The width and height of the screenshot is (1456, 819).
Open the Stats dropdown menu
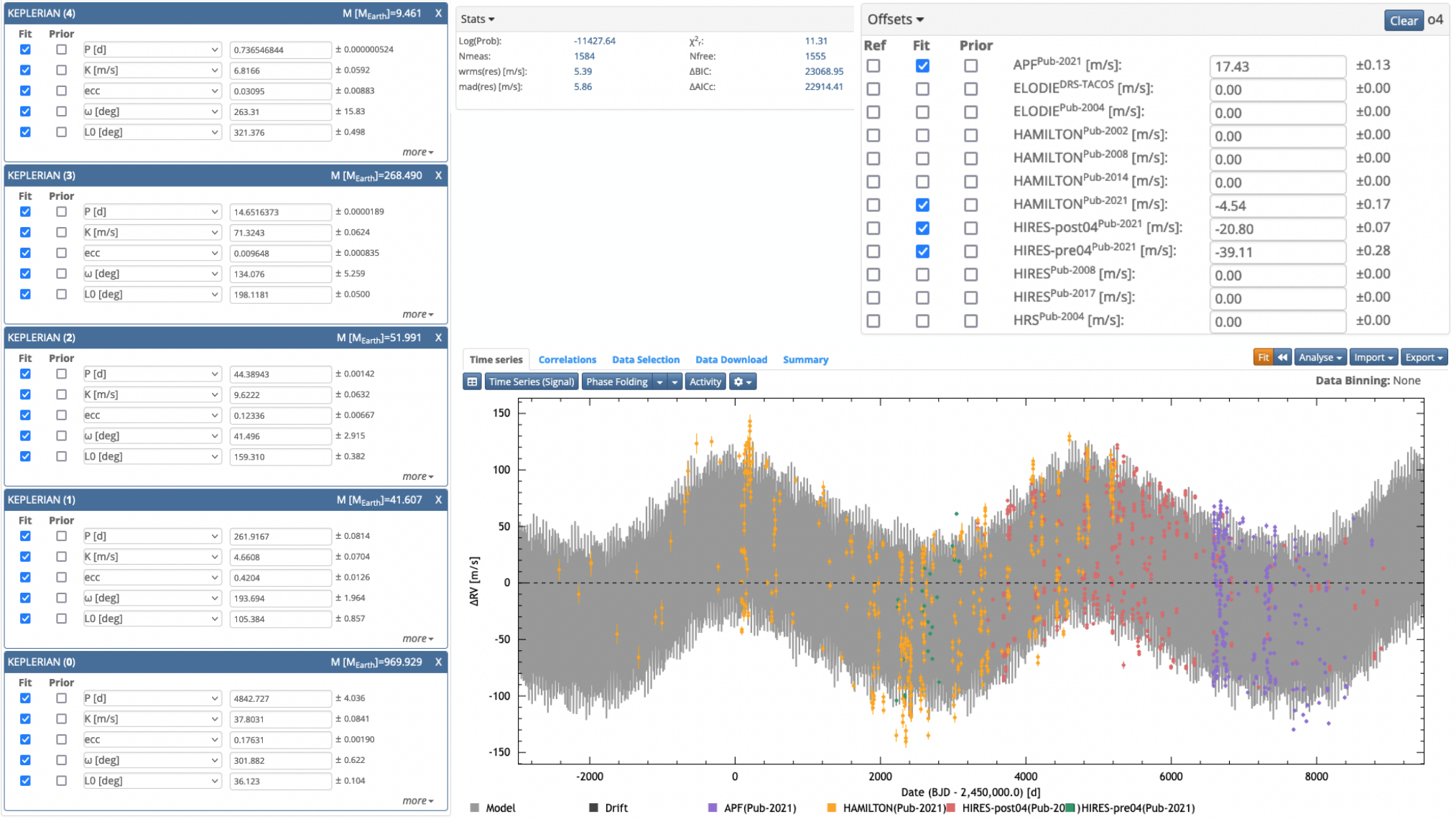(x=478, y=19)
